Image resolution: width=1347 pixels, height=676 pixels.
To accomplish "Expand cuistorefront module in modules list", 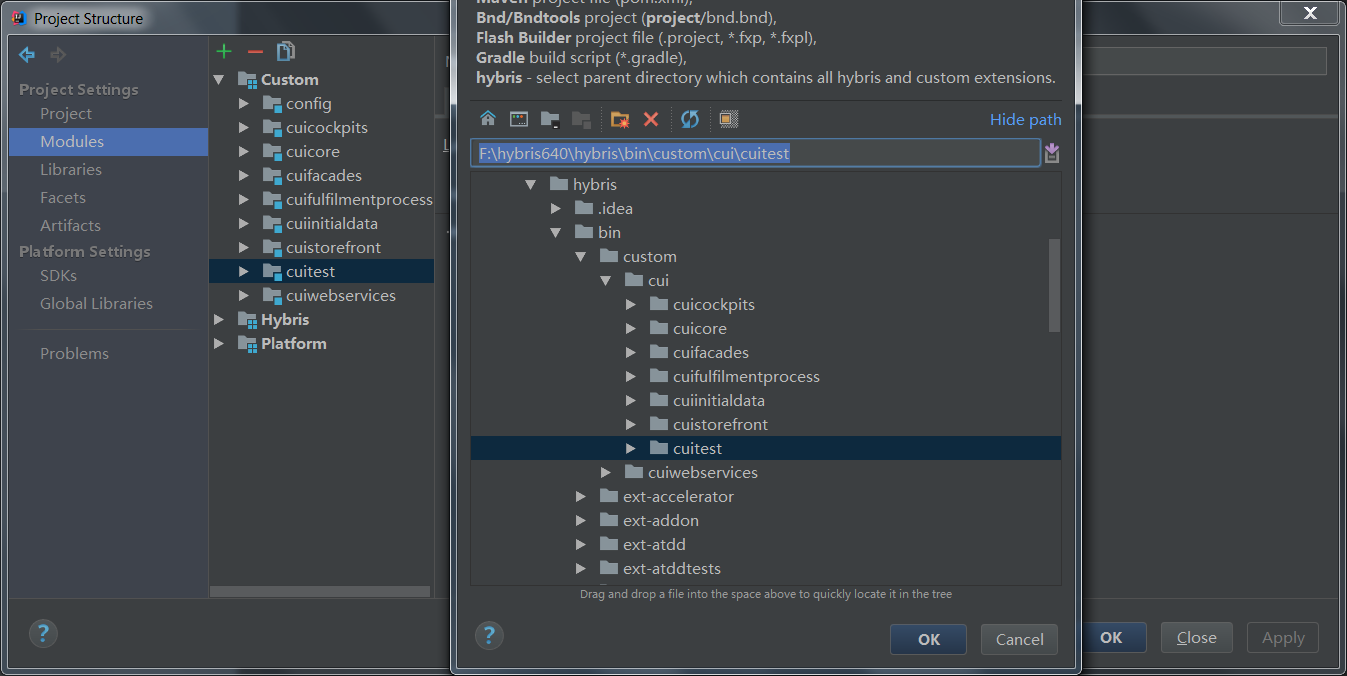I will click(244, 248).
